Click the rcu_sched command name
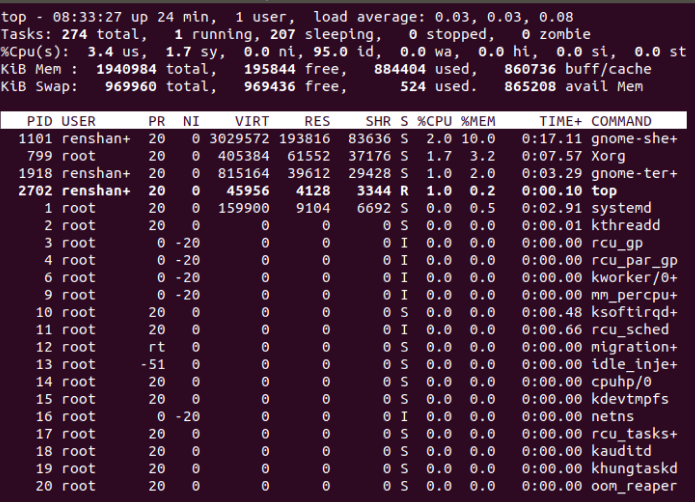The image size is (695, 502). click(630, 329)
